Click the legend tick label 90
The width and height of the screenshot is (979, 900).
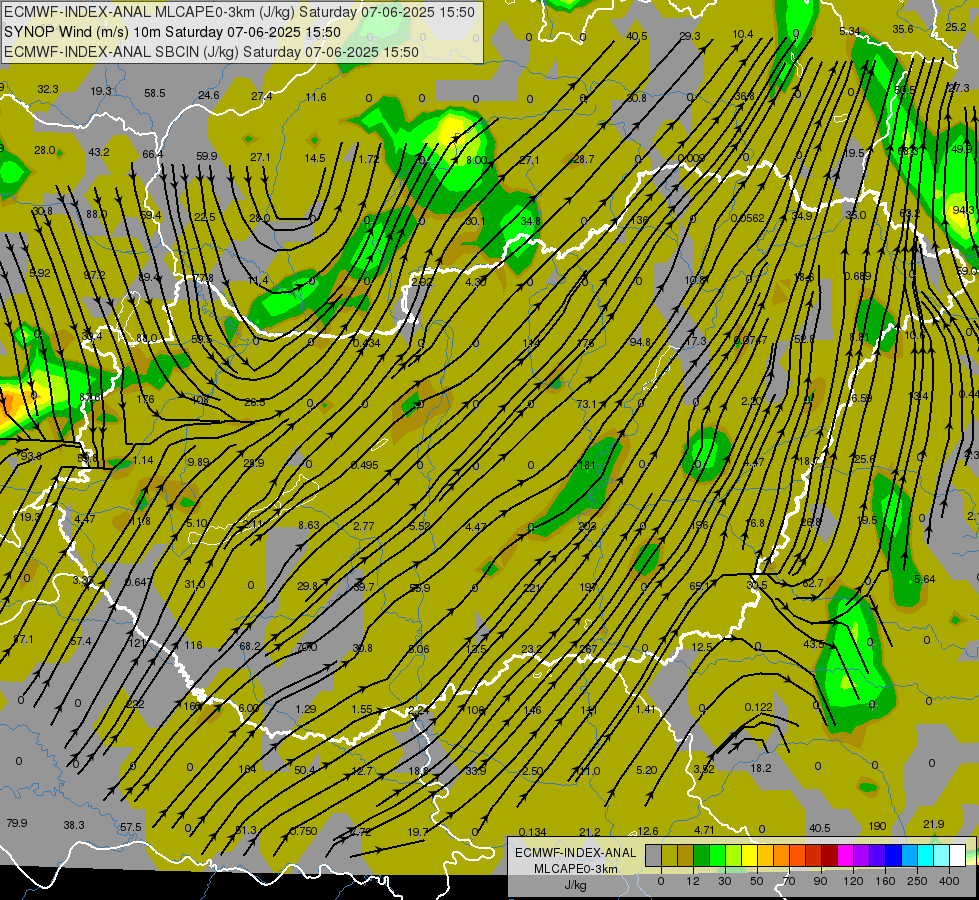click(821, 881)
